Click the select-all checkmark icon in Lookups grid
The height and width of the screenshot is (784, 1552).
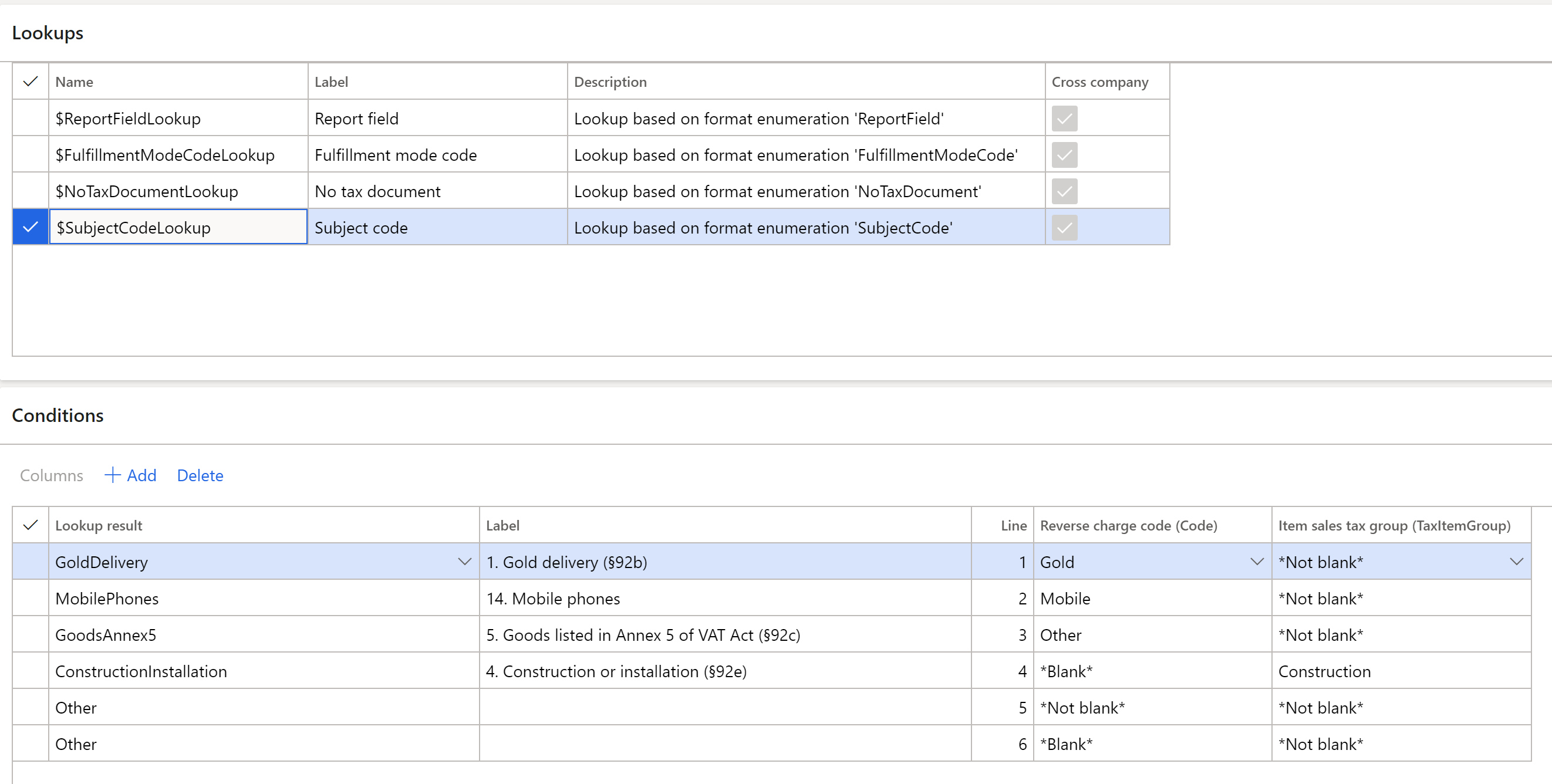(x=30, y=82)
